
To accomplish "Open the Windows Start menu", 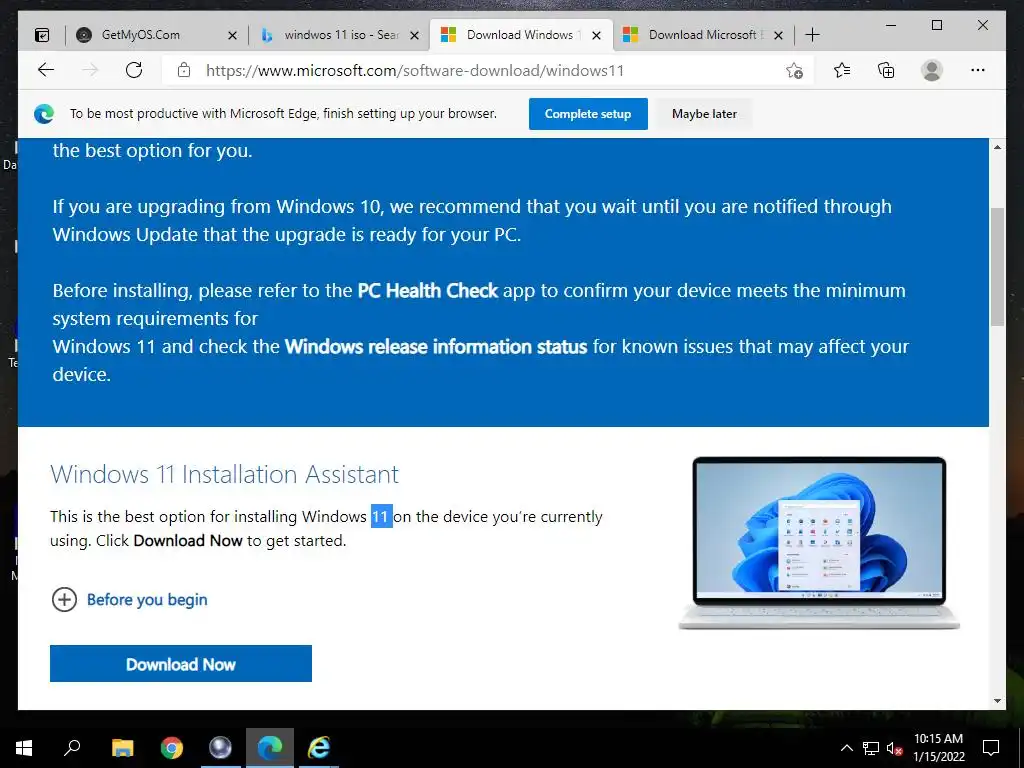I will click(x=24, y=748).
